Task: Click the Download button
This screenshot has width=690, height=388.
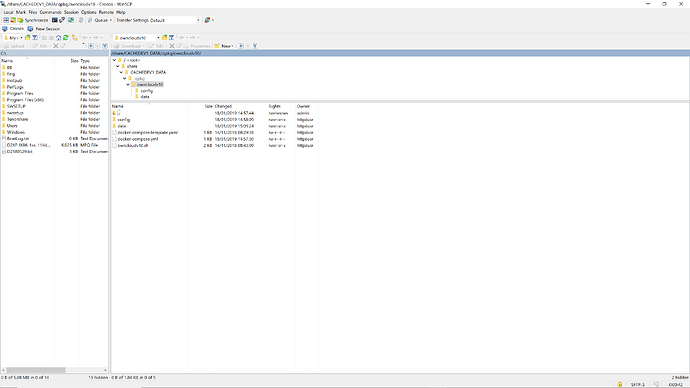Action: 129,46
